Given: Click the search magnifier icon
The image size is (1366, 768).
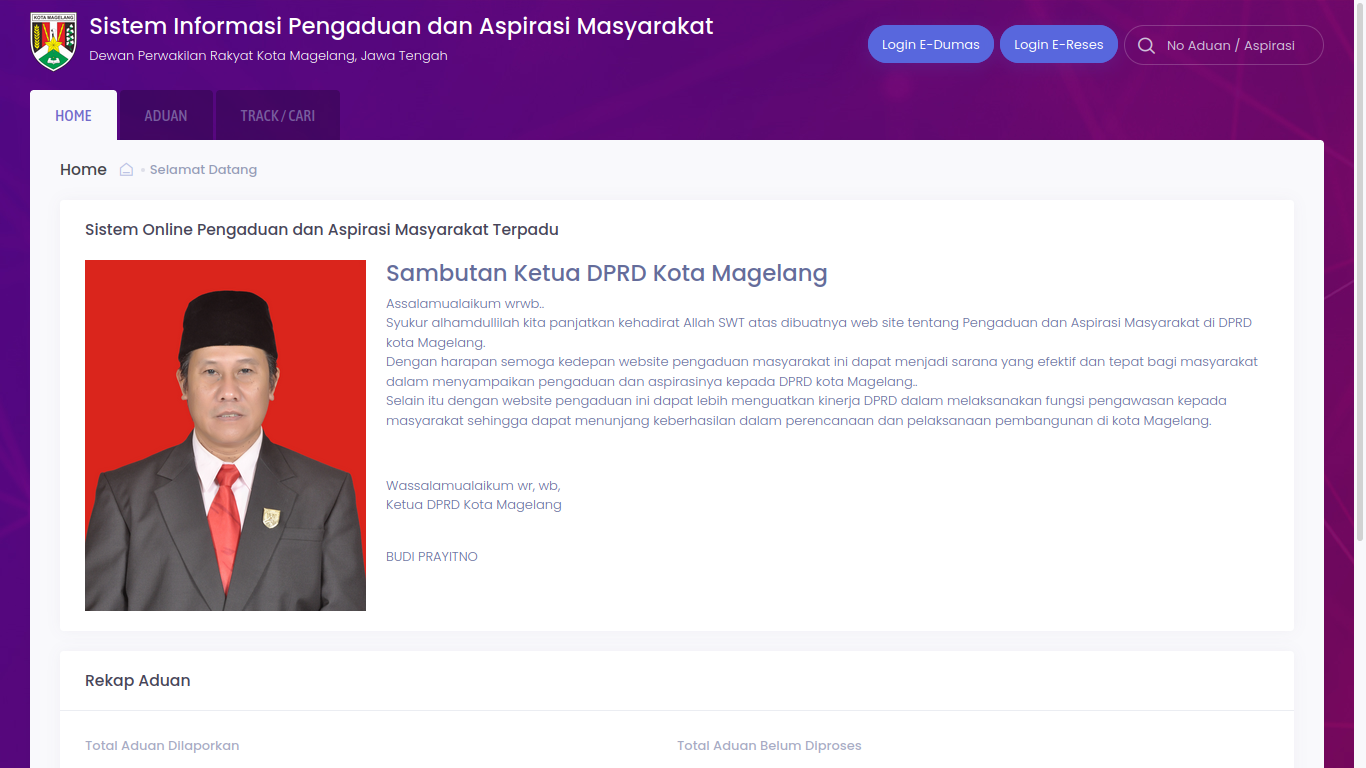Looking at the screenshot, I should pos(1146,45).
